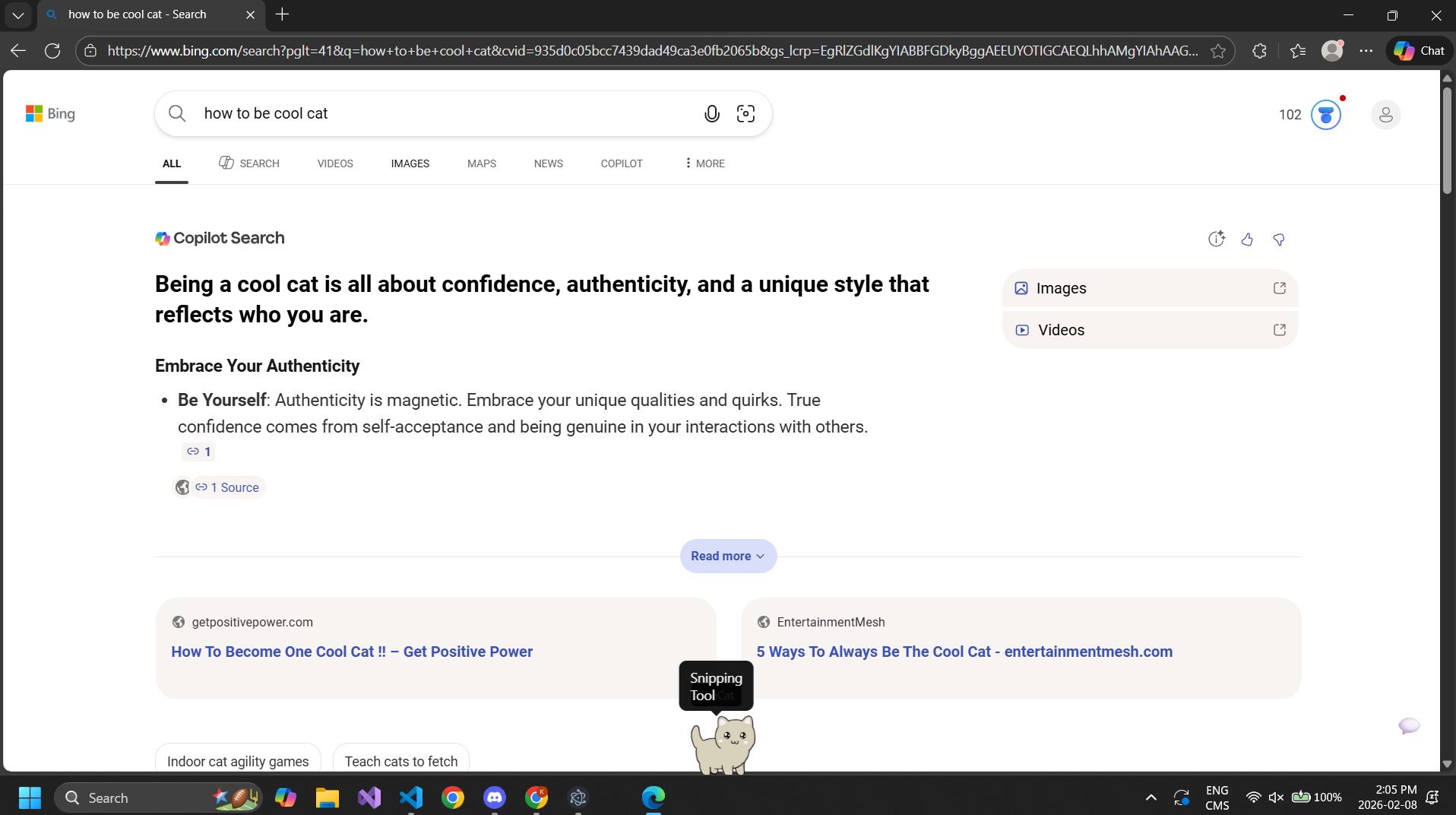Image resolution: width=1456 pixels, height=815 pixels.
Task: Open Google Chrome from the taskbar
Action: [x=453, y=798]
